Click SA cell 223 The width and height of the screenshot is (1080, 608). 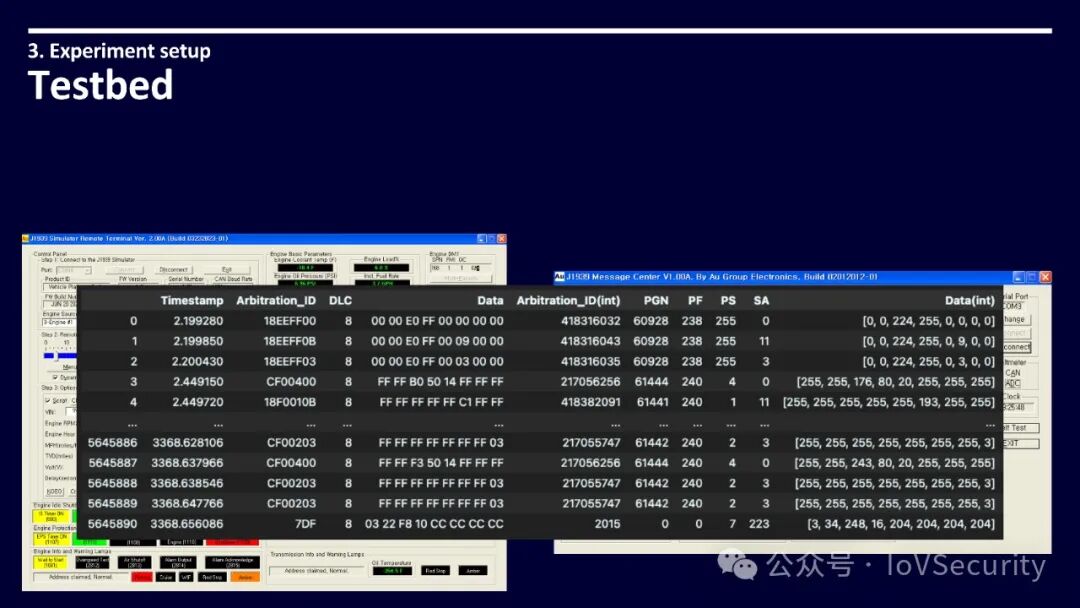tap(759, 524)
